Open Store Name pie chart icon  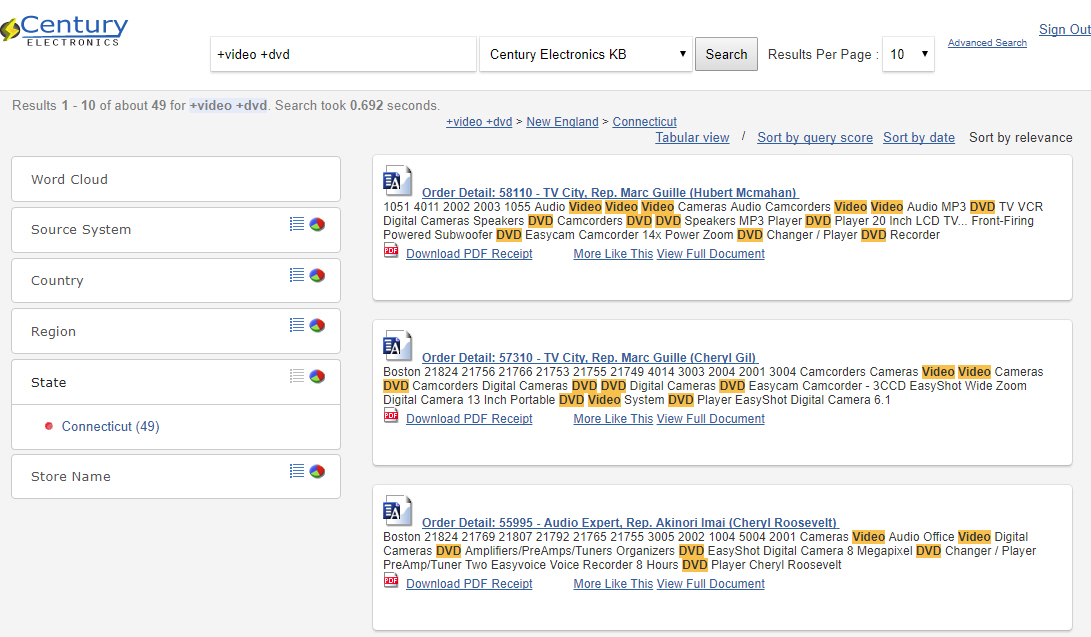[x=317, y=471]
